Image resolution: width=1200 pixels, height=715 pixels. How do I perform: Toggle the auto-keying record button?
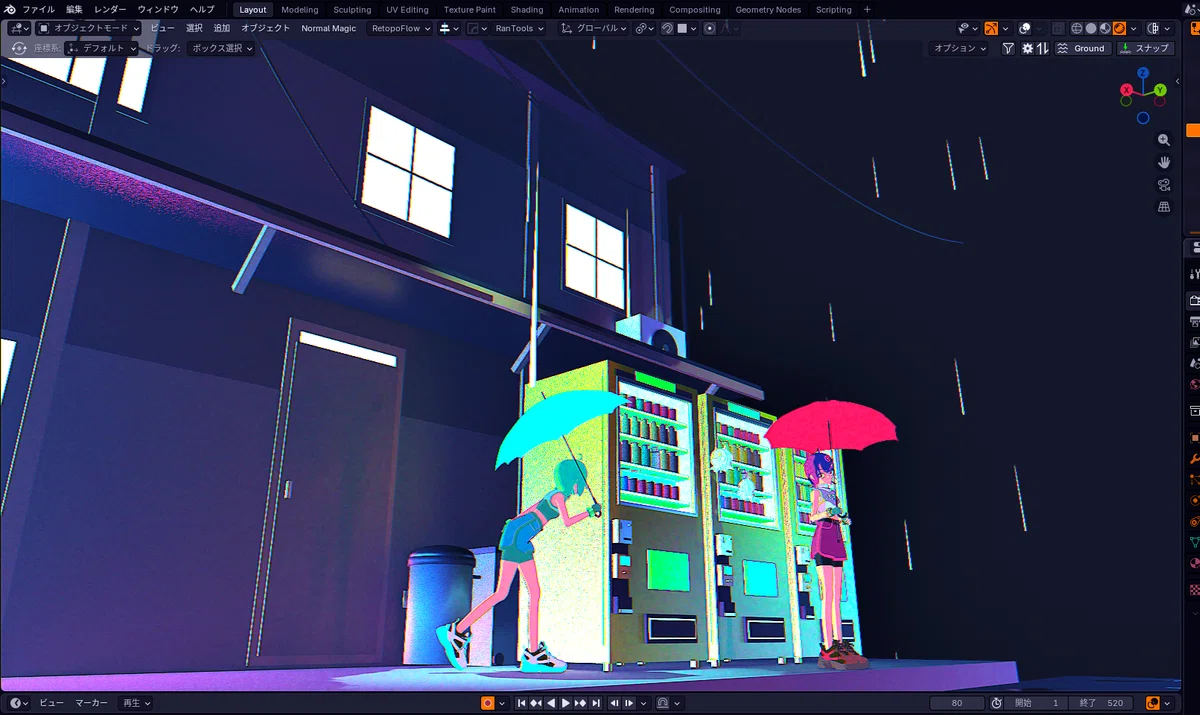pos(488,703)
